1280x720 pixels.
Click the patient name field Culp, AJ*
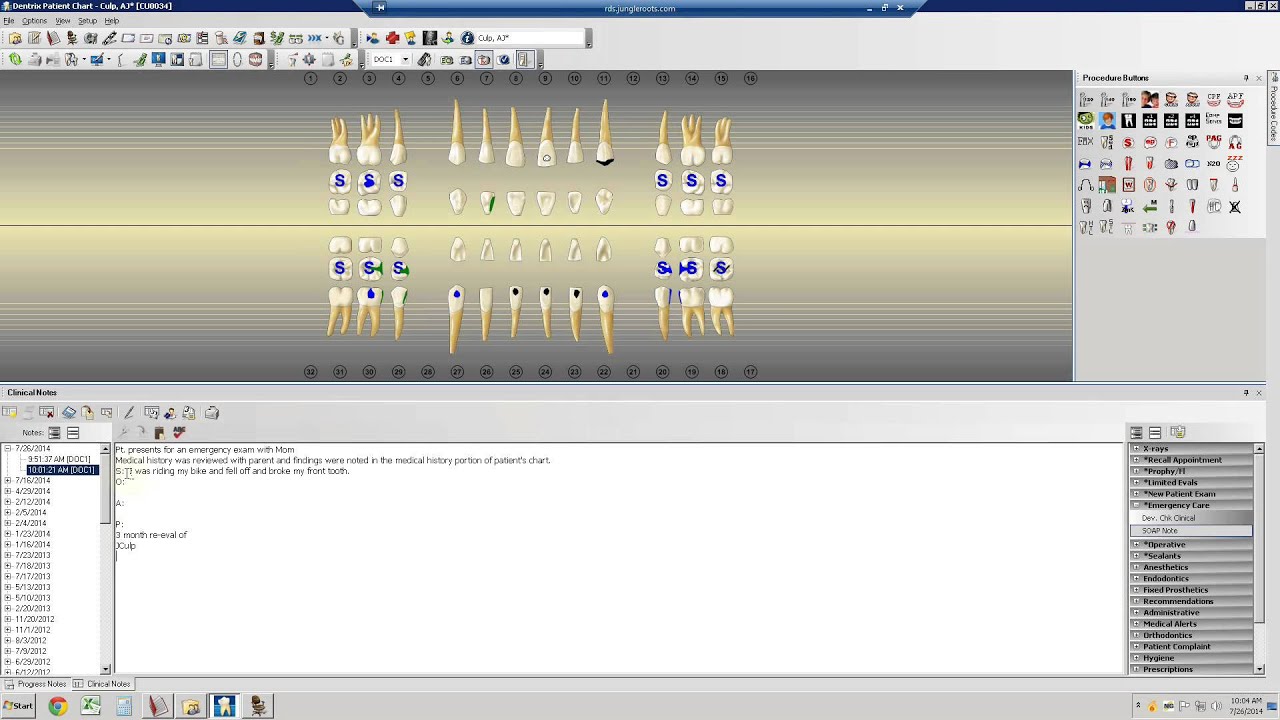tap(530, 38)
